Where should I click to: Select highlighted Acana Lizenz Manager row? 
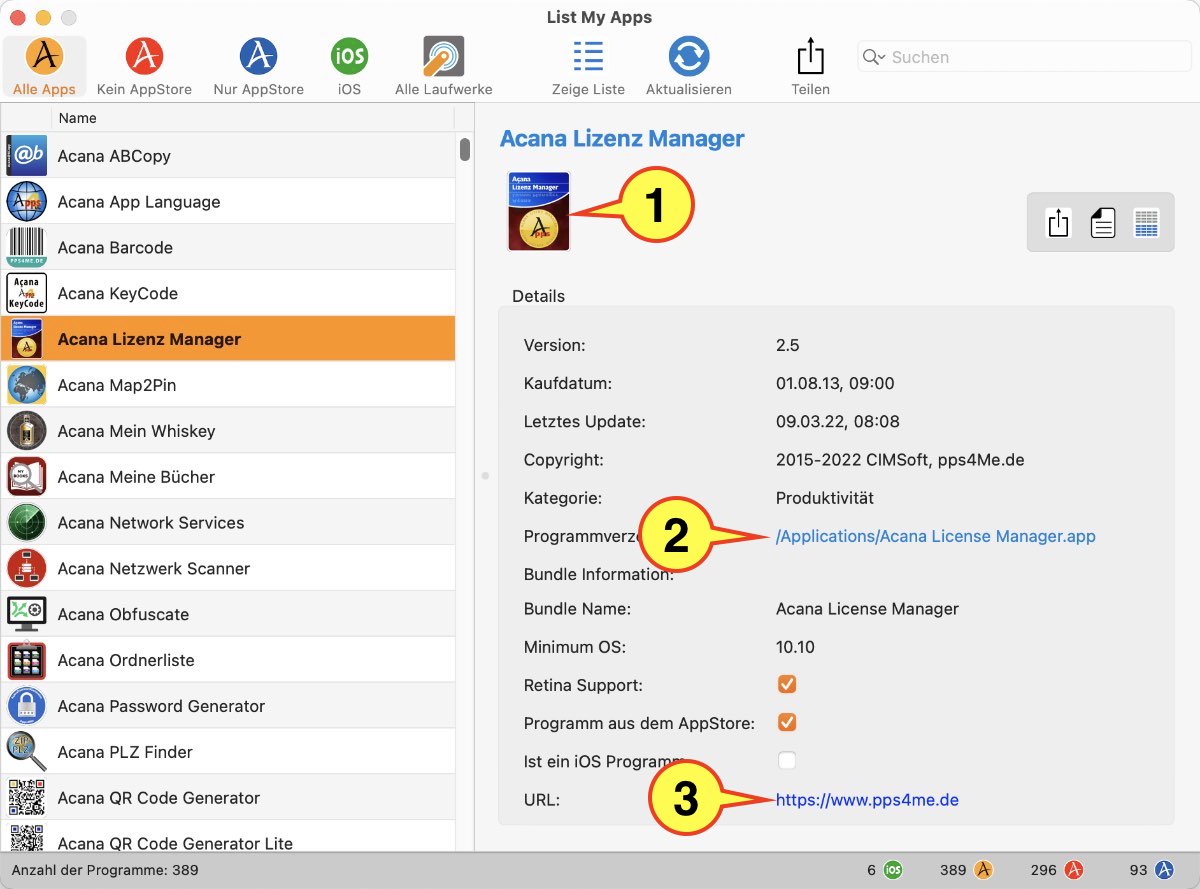point(228,339)
